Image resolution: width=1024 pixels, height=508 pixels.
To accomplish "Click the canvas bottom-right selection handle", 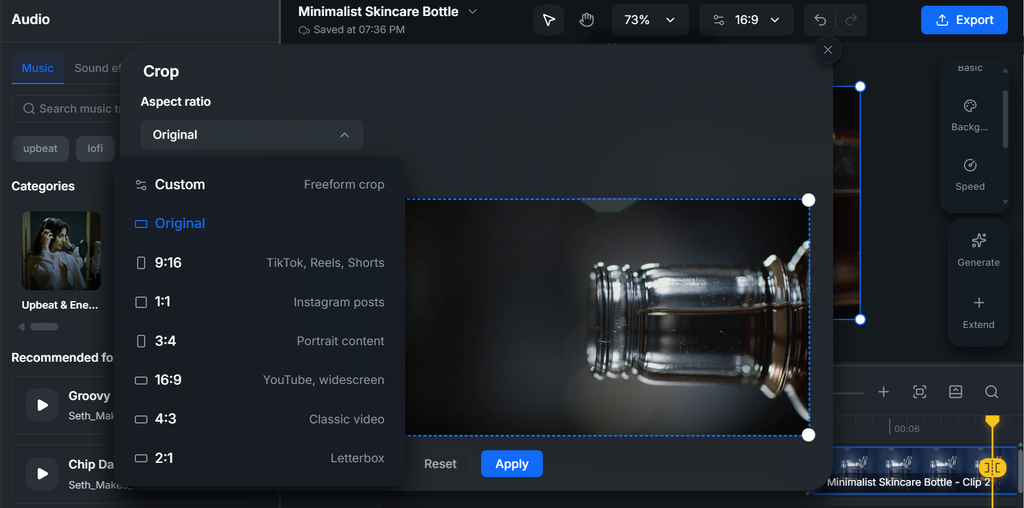I will [x=860, y=319].
